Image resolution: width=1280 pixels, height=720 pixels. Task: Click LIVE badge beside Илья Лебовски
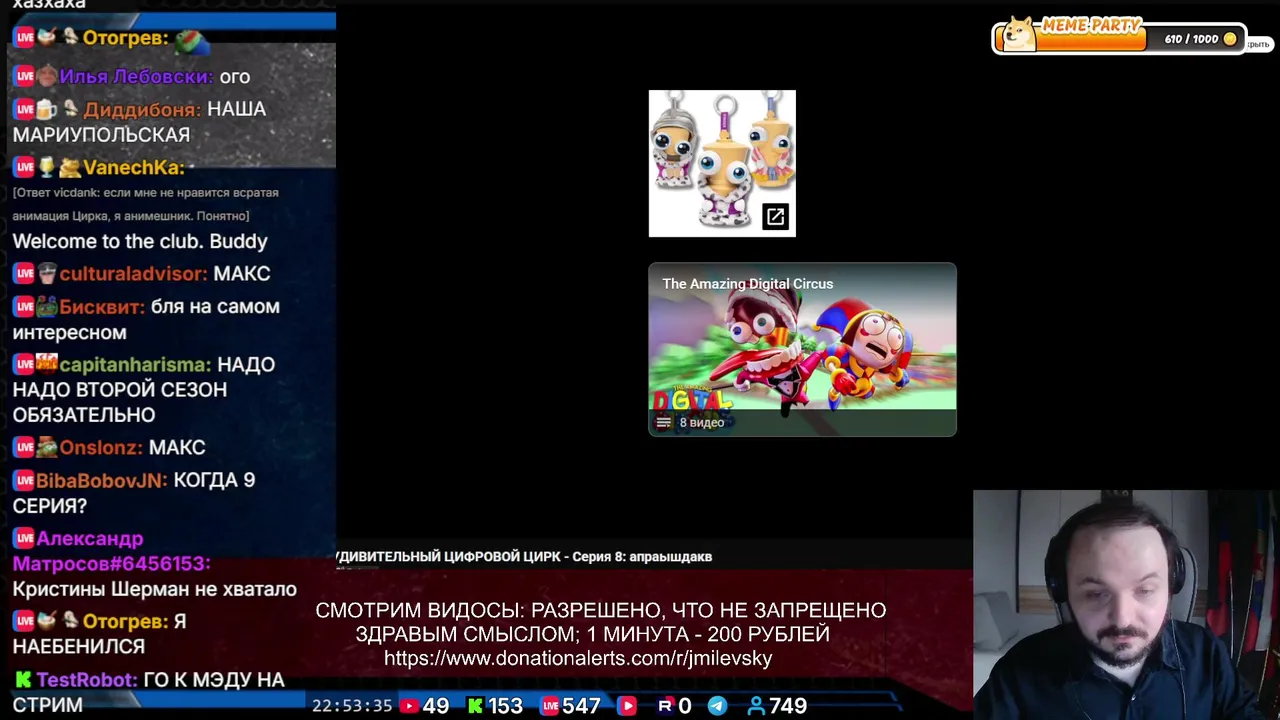24,77
